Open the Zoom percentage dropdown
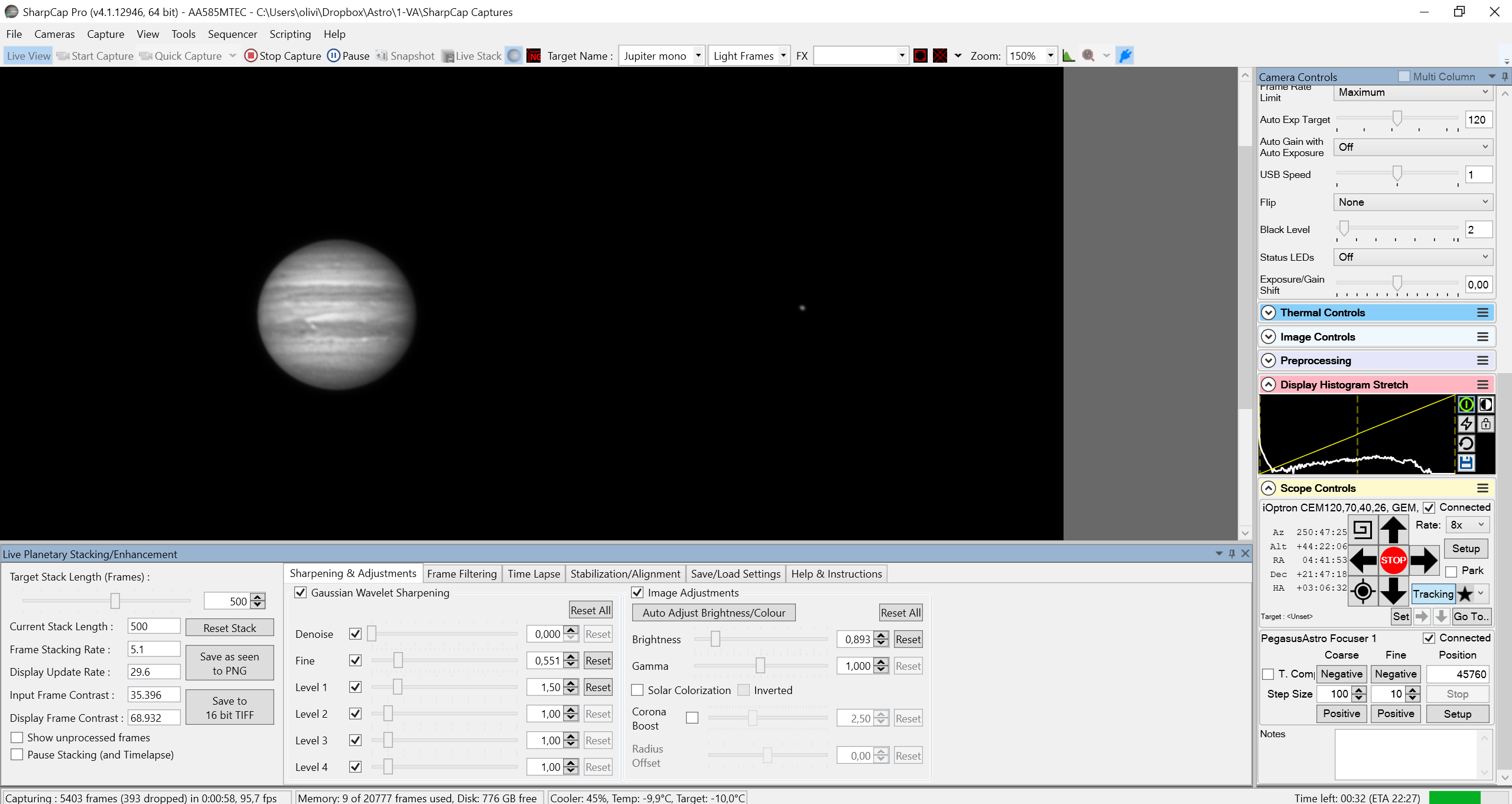 [x=1050, y=56]
